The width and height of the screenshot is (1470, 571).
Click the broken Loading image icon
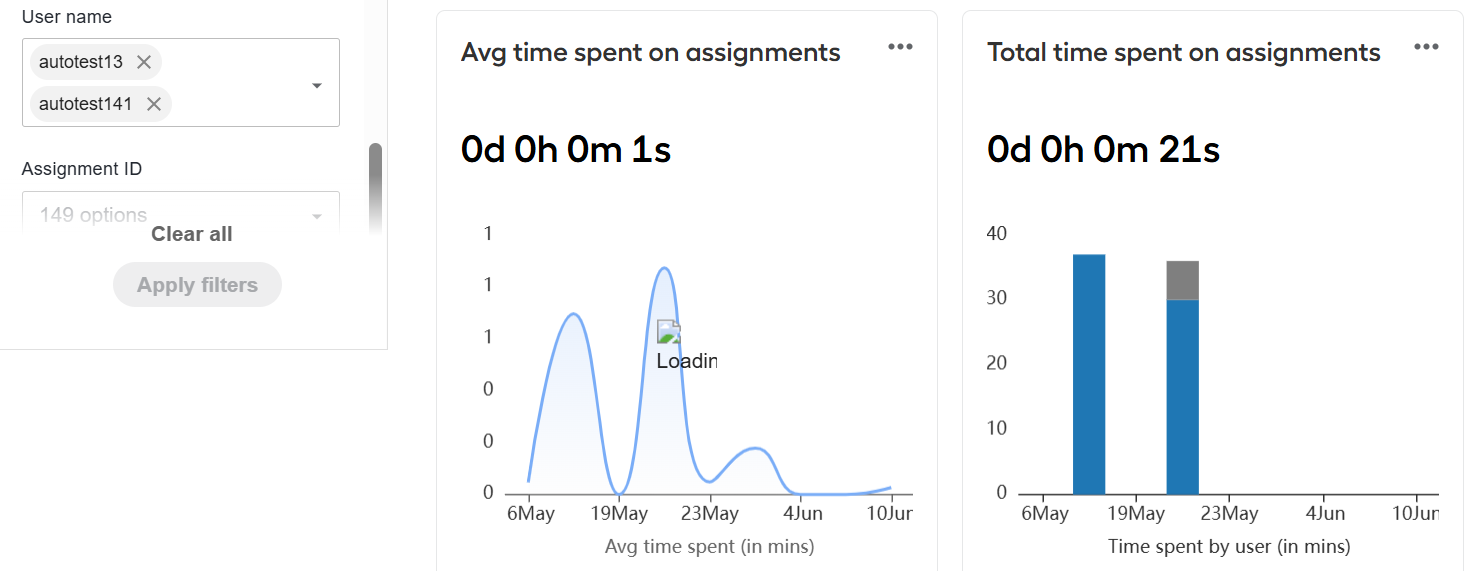pyautogui.click(x=668, y=332)
